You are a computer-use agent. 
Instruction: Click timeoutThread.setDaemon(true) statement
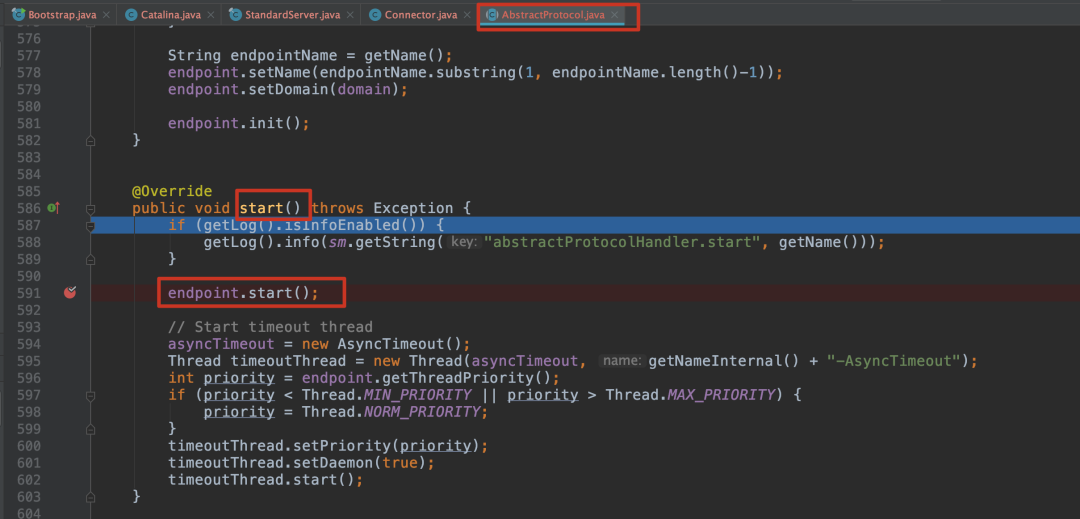(x=301, y=463)
